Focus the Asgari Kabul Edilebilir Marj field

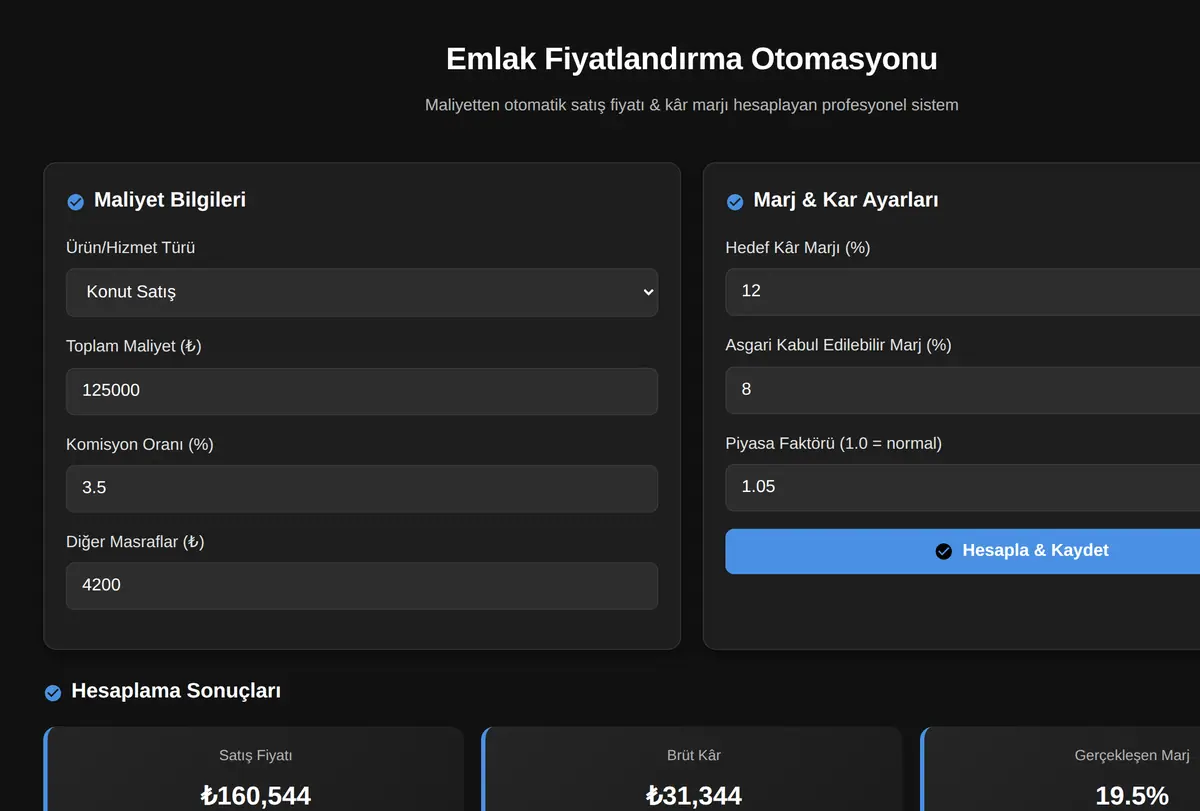pyautogui.click(x=962, y=389)
